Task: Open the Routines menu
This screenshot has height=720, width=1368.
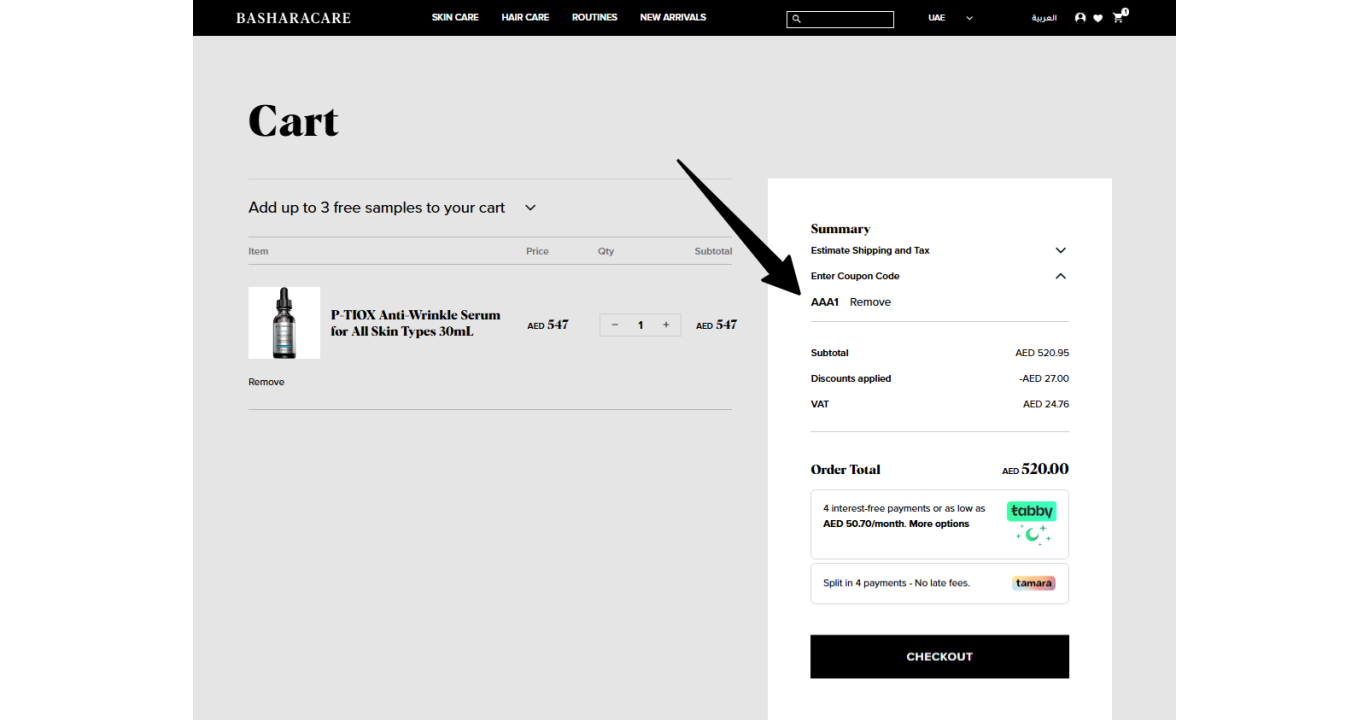Action: coord(594,18)
